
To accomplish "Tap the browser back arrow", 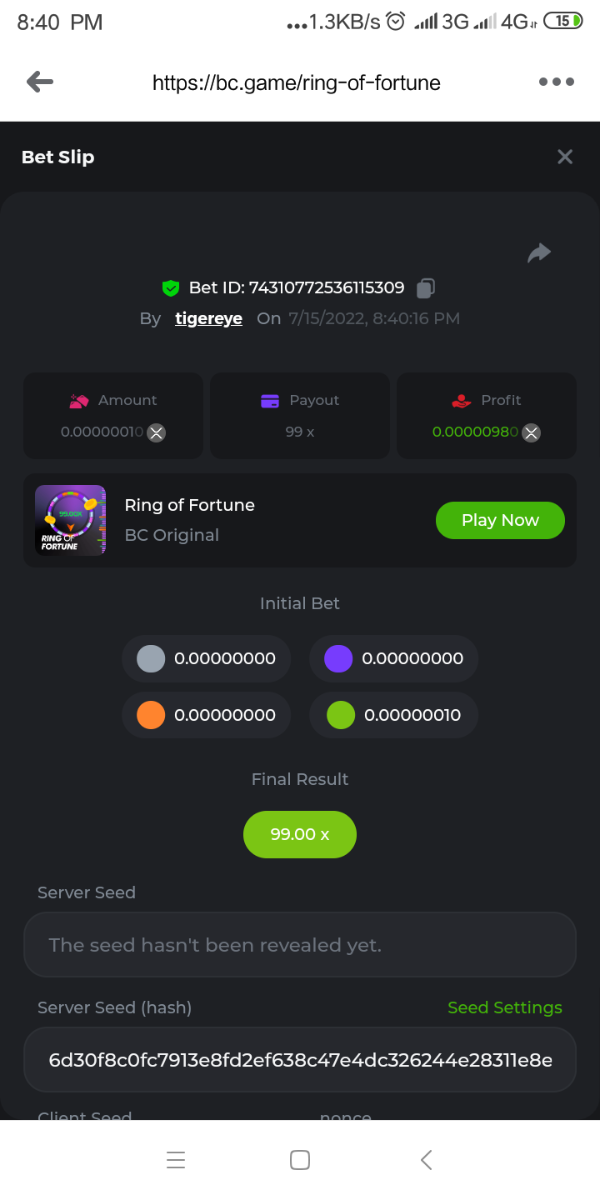I will point(40,82).
